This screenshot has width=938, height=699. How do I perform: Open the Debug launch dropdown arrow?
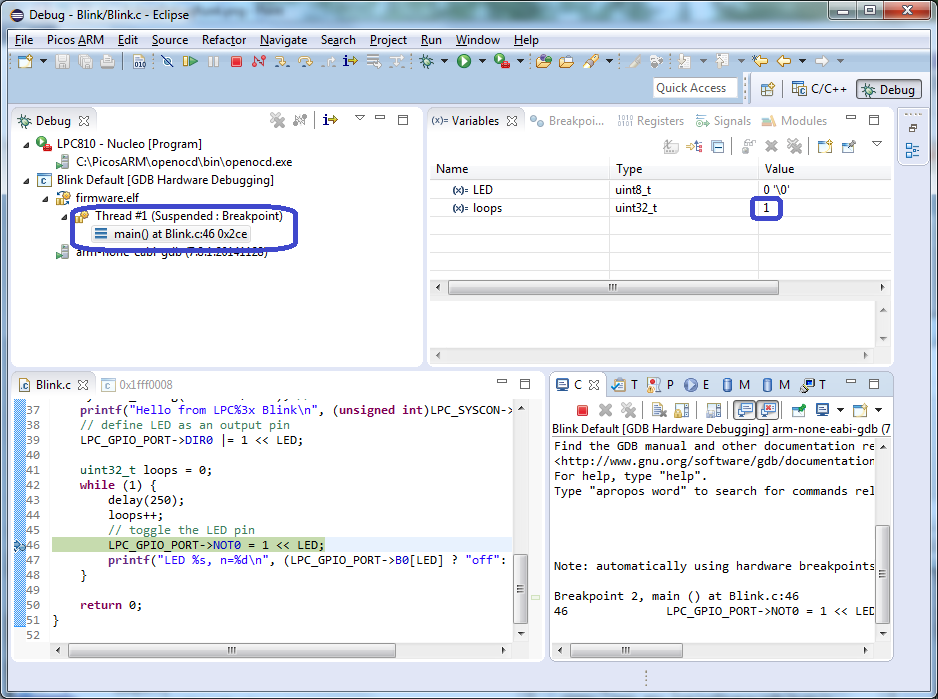[444, 61]
